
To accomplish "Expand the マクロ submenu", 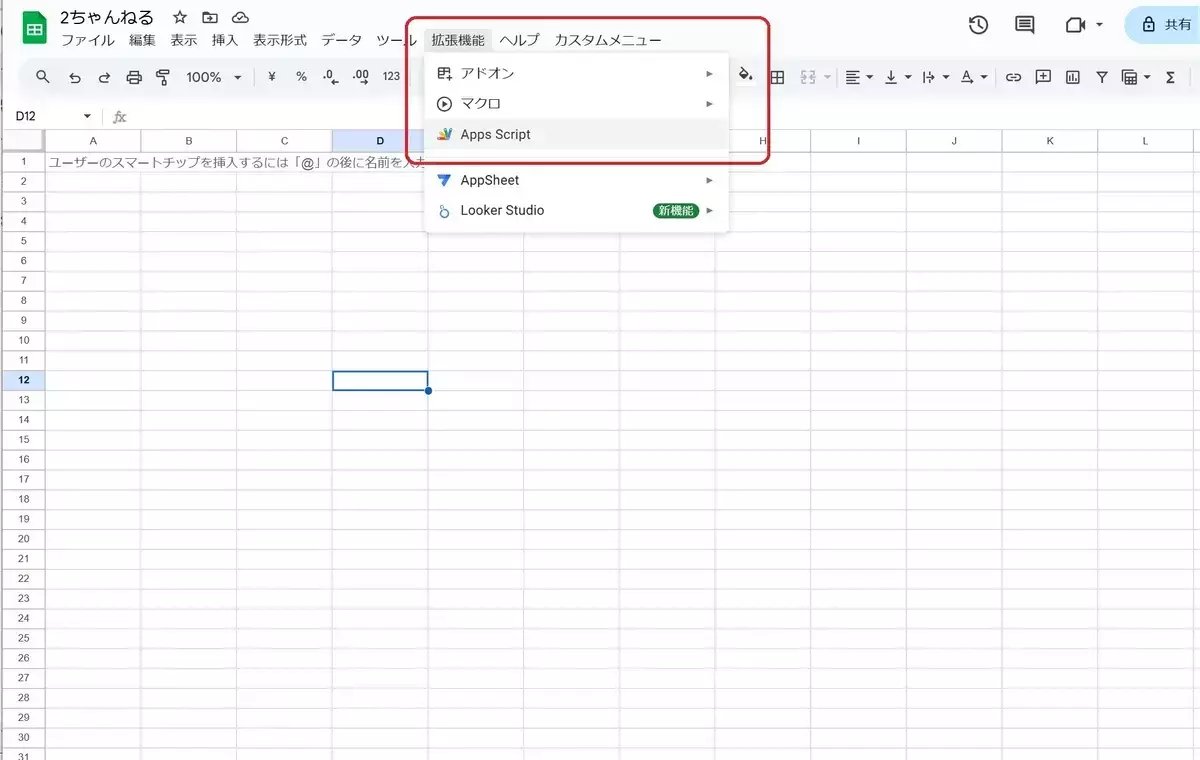I will click(x=577, y=104).
